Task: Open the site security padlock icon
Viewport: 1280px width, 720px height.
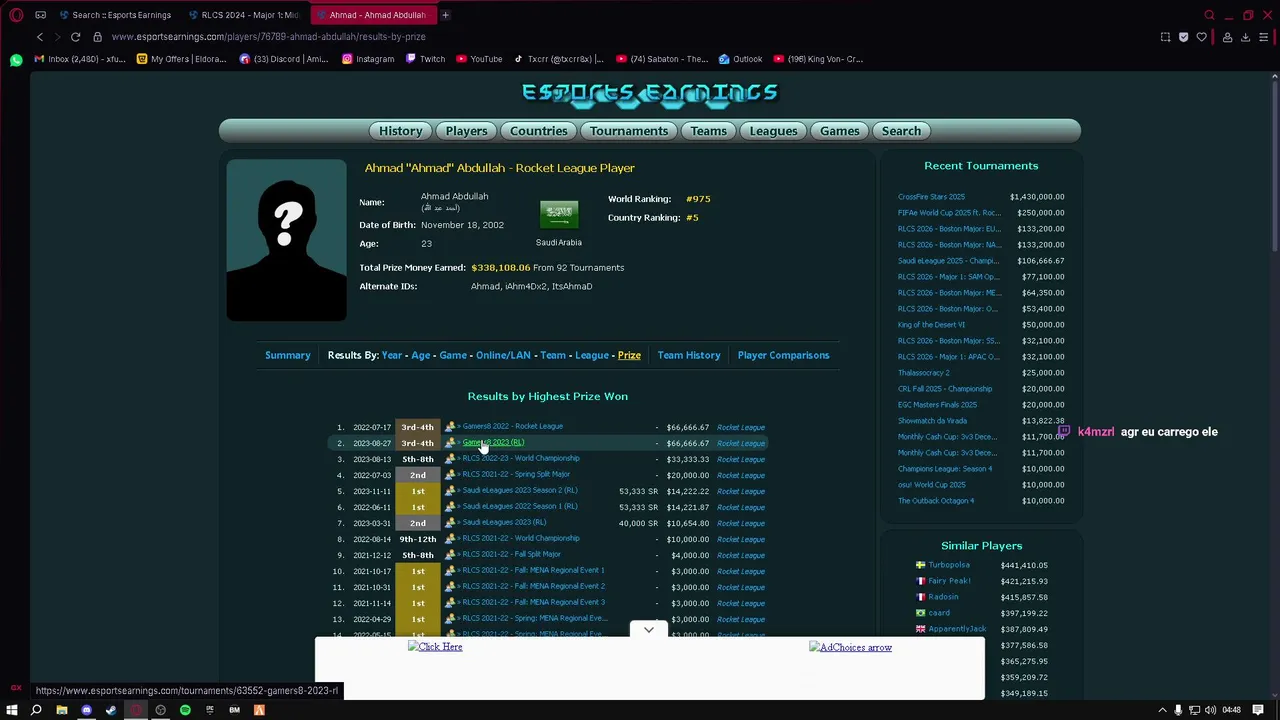Action: click(x=97, y=37)
